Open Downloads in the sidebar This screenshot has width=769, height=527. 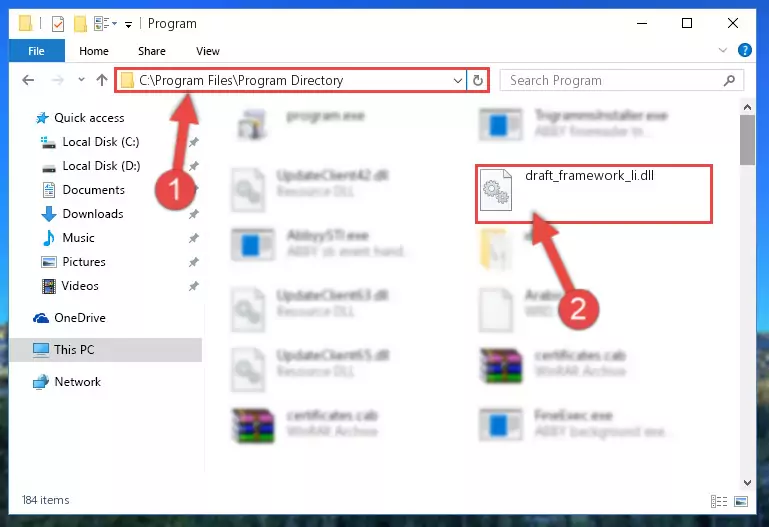[x=93, y=214]
